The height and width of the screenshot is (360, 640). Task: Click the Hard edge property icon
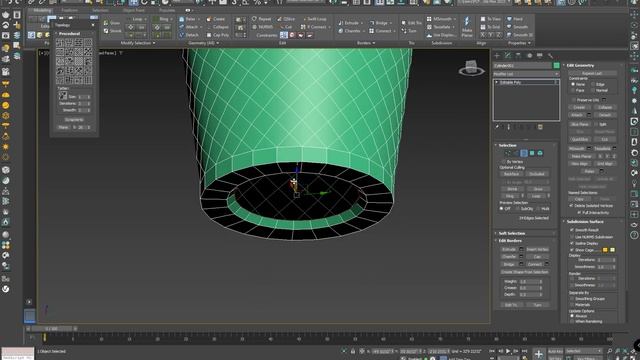click(510, 19)
